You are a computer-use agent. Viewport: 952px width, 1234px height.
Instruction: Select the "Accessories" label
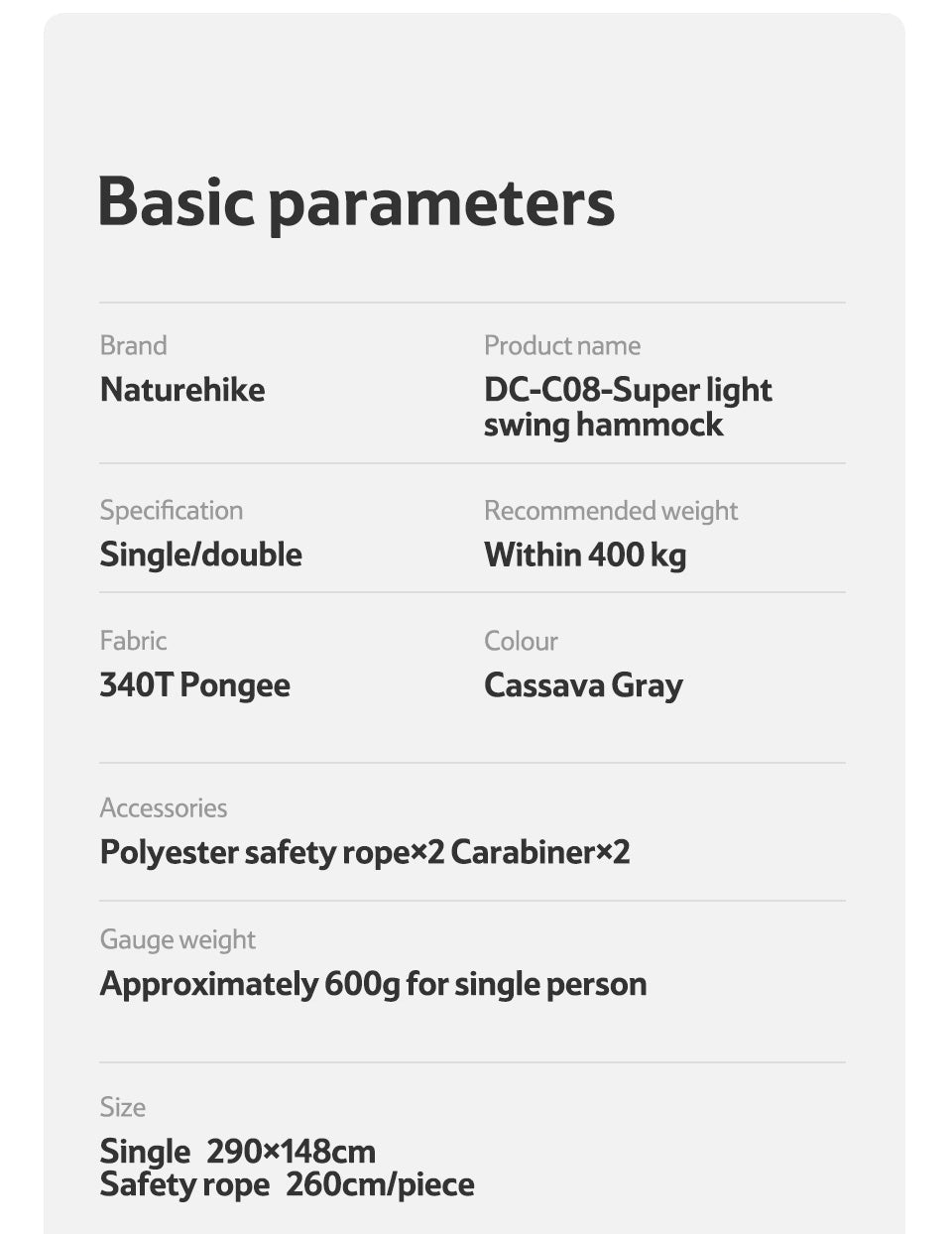[163, 807]
